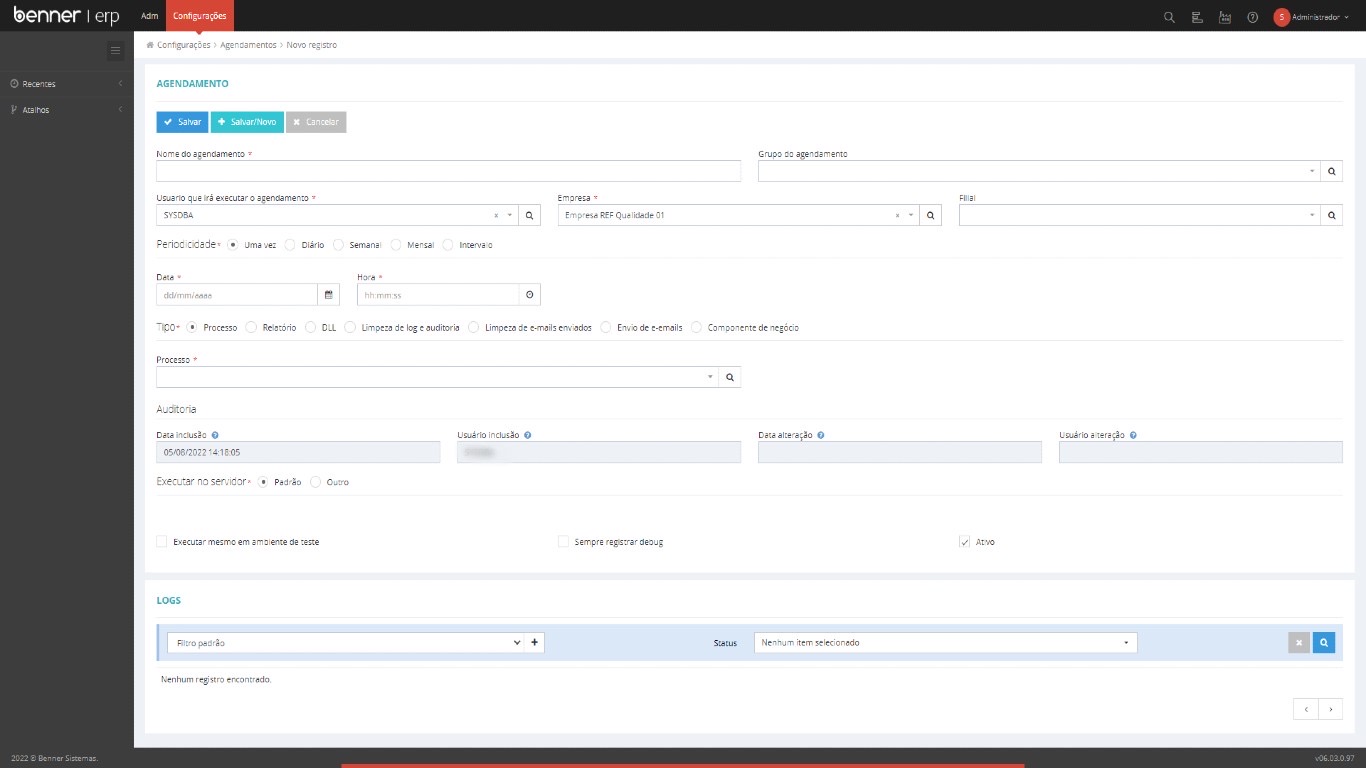Select Semanal periodicity
Viewport: 1366px width, 768px height.
click(339, 245)
